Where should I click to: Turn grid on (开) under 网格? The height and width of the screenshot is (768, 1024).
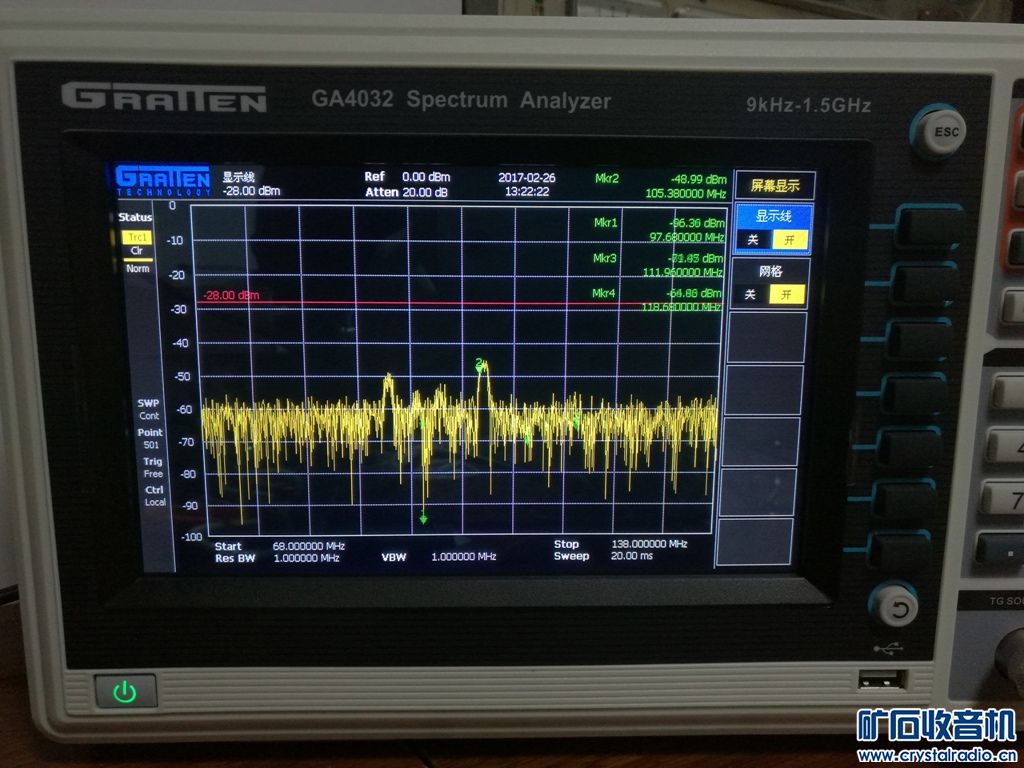click(786, 295)
